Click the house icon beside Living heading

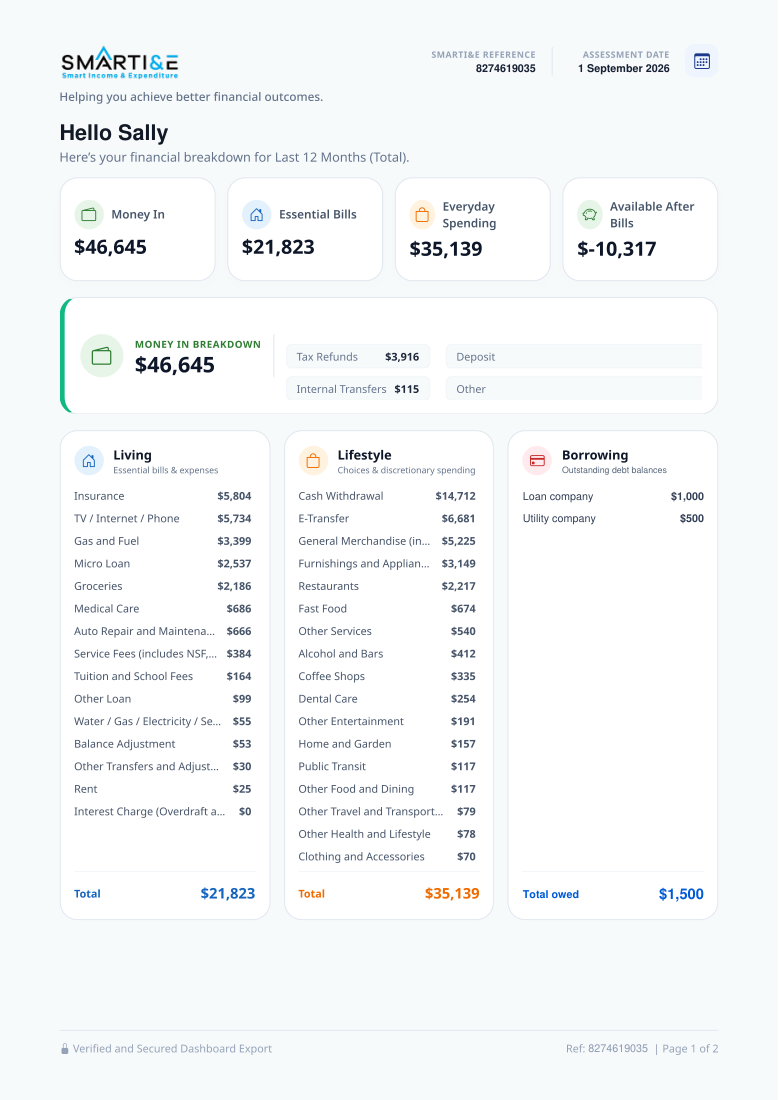pos(89,461)
